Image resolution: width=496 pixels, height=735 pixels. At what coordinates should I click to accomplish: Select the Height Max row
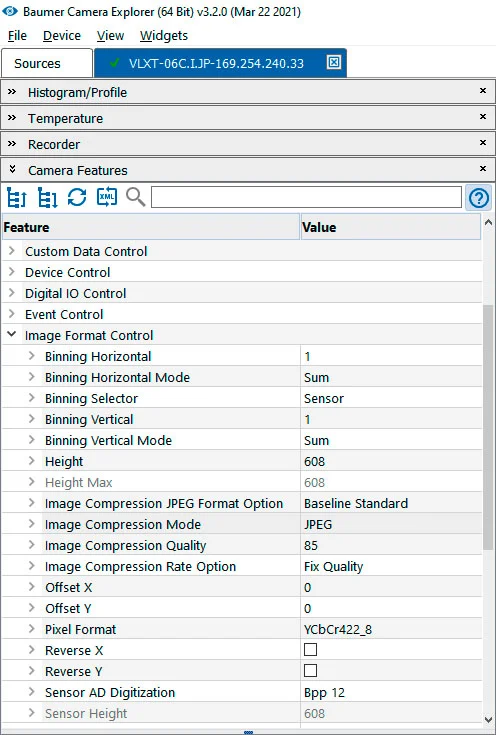pos(242,482)
